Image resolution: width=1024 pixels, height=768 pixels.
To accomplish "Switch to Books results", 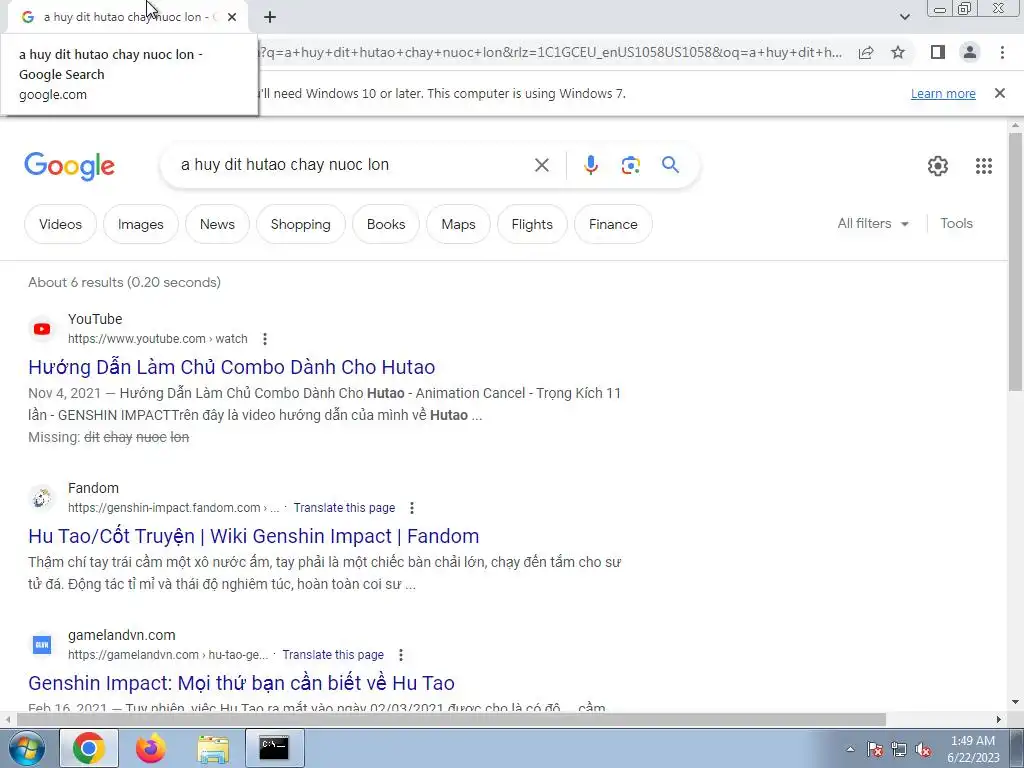I will coord(386,224).
